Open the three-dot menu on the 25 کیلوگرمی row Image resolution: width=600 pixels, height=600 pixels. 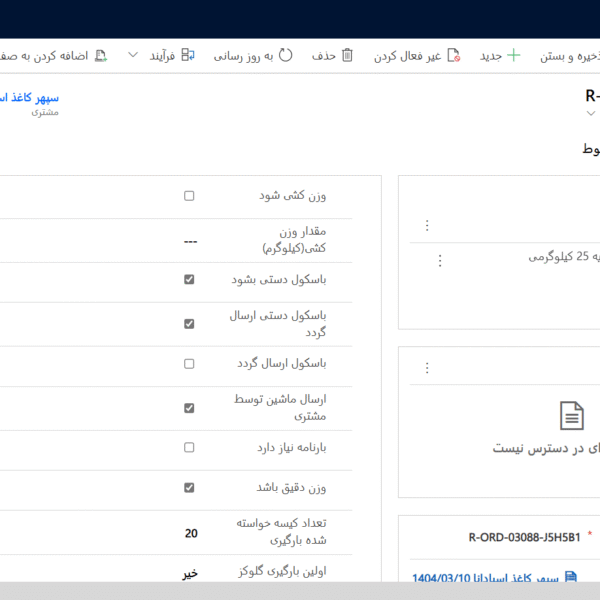(438, 260)
